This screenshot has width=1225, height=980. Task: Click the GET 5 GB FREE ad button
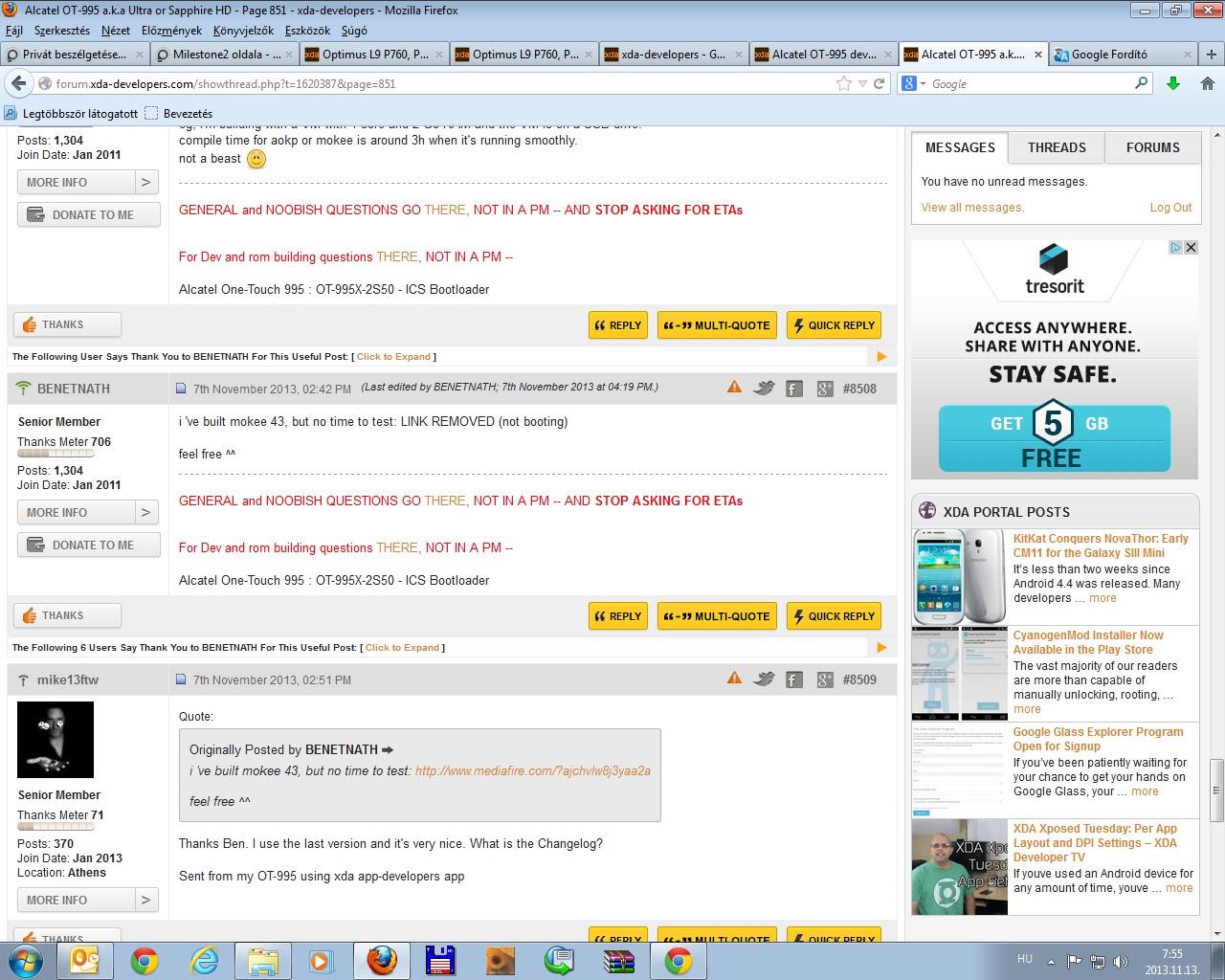click(1054, 438)
